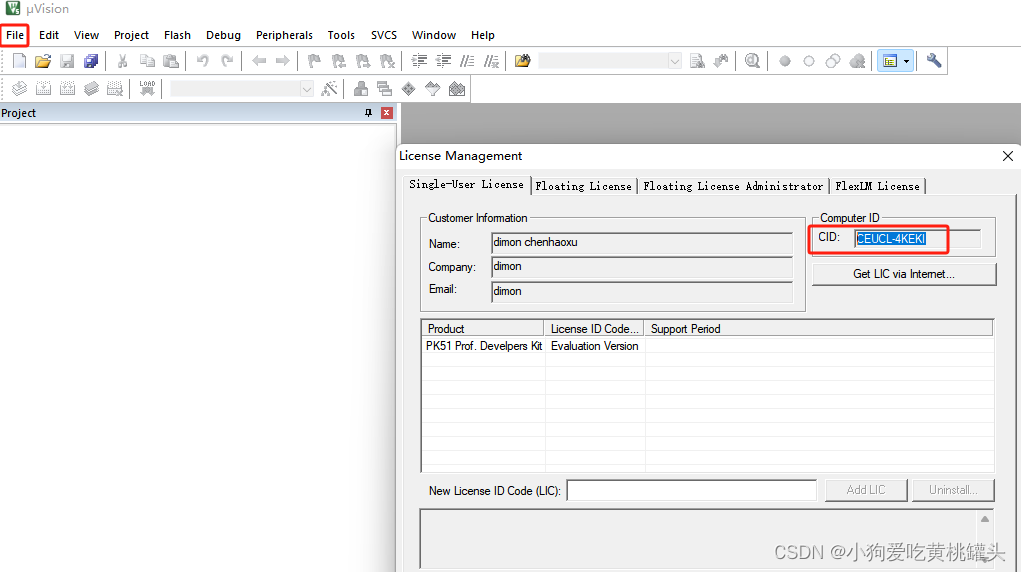Click the Batch Build icon

[x=91, y=89]
